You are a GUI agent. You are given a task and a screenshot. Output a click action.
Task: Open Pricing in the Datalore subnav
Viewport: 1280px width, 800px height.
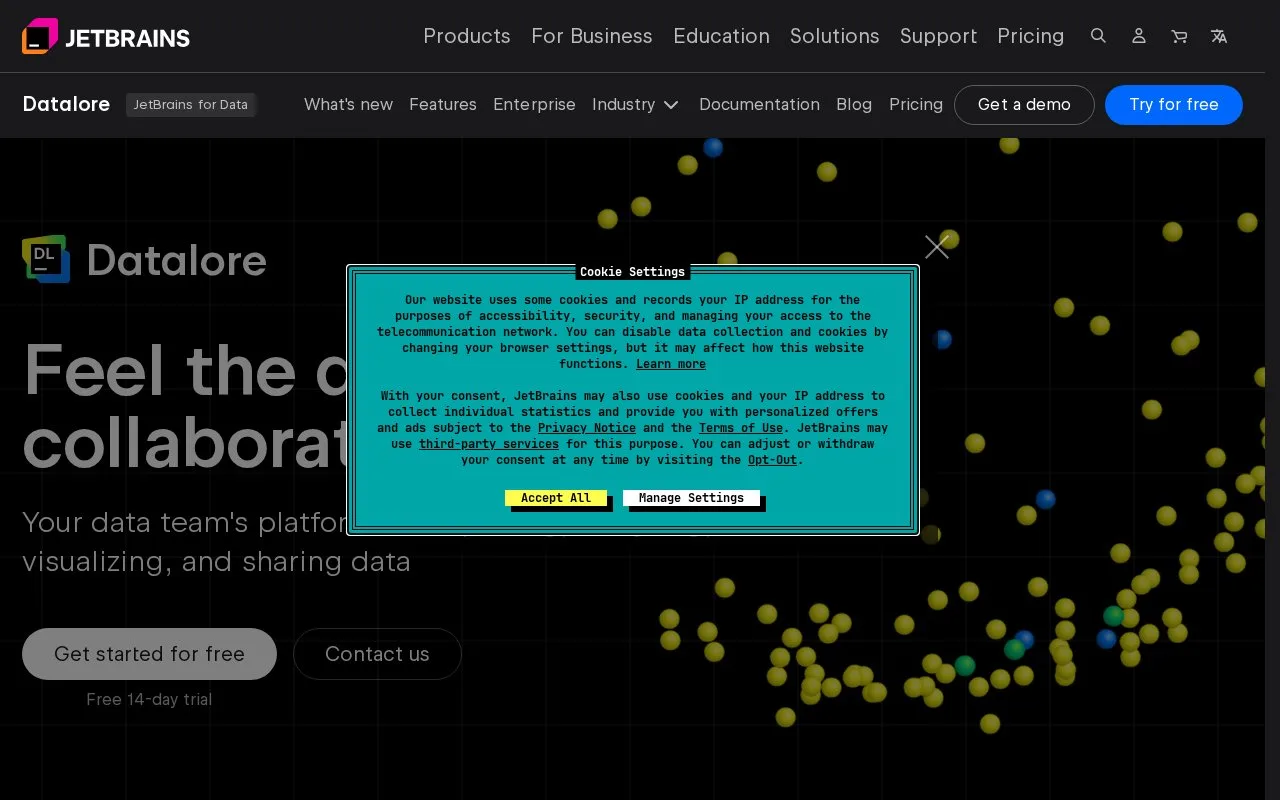coord(916,104)
